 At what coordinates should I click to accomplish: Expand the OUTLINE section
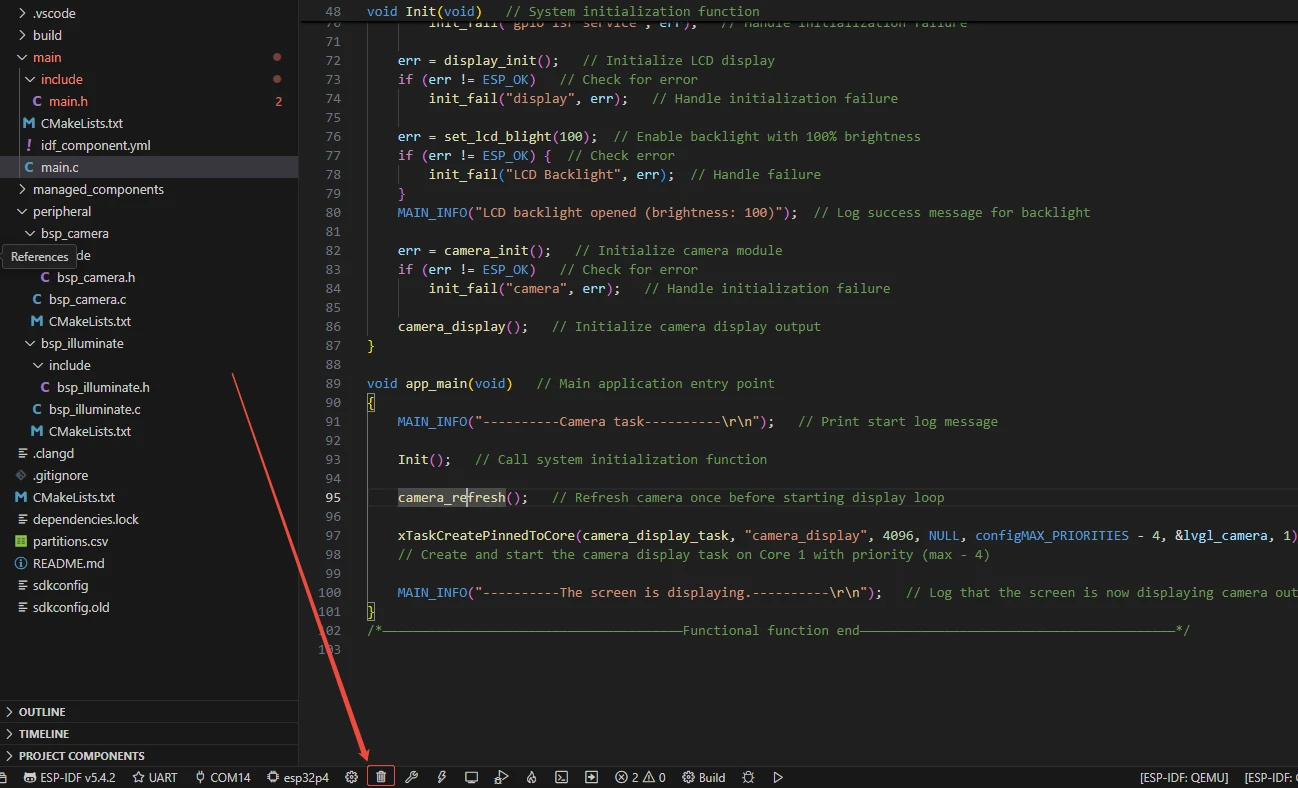[x=42, y=712]
